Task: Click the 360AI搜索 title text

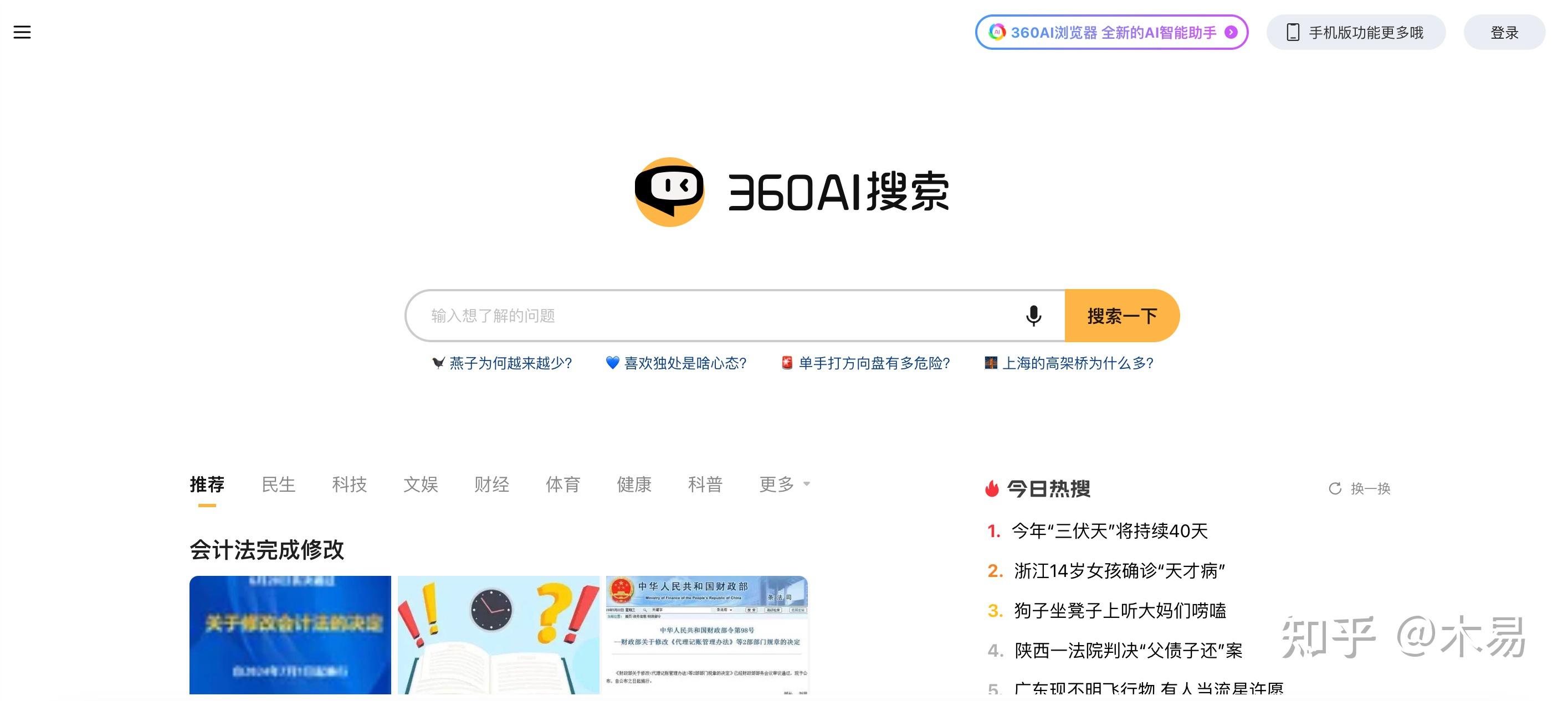Action: point(838,192)
